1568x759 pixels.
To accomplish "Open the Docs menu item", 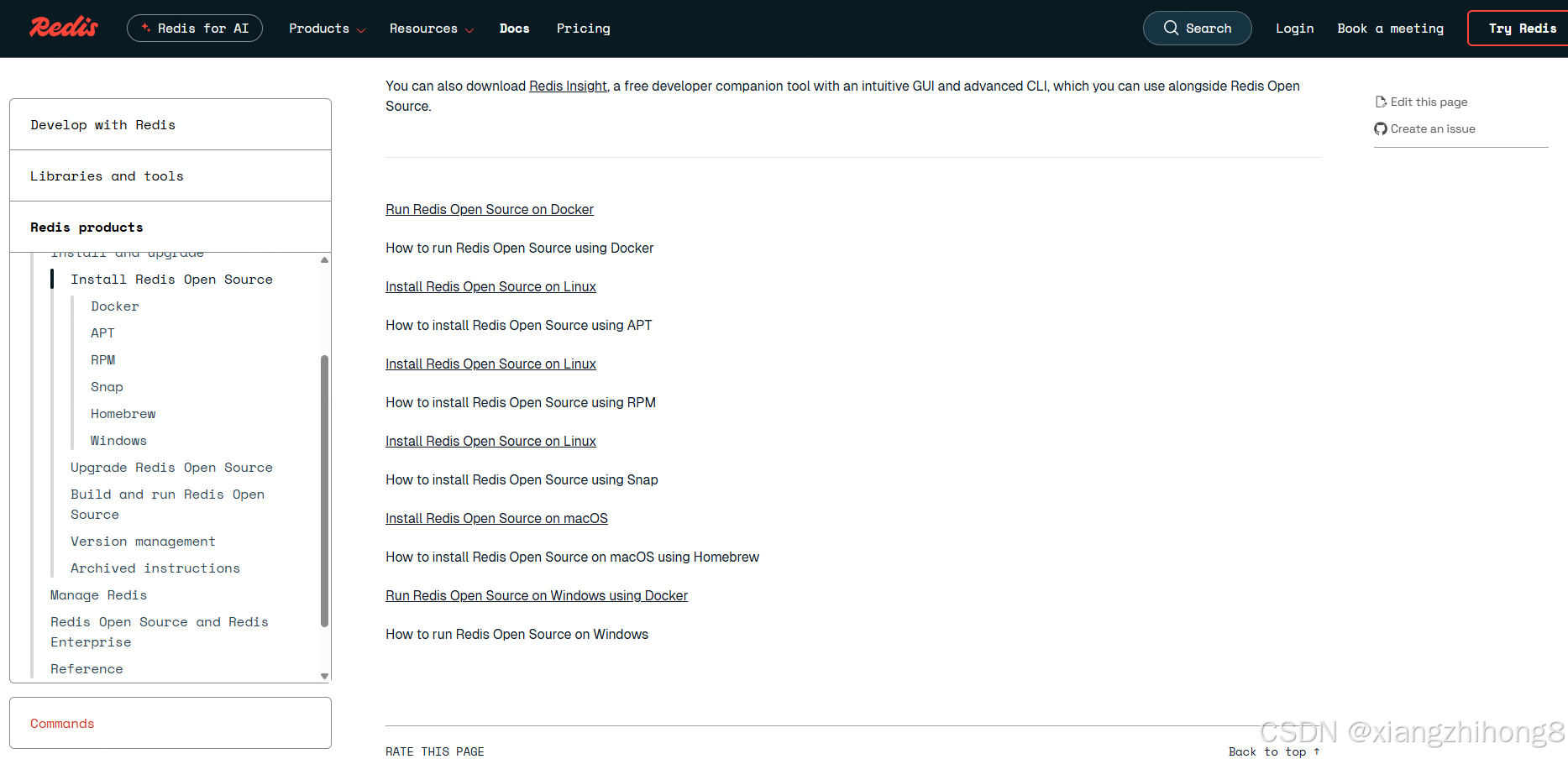I will 514,29.
